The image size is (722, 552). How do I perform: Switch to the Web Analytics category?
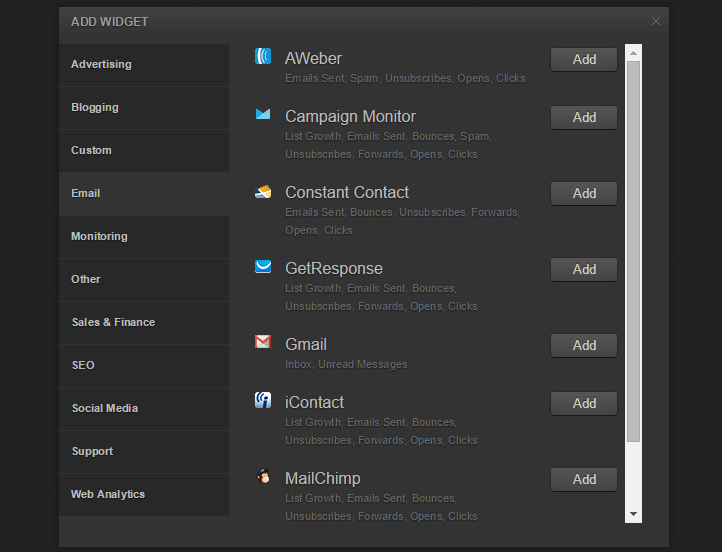pos(144,494)
